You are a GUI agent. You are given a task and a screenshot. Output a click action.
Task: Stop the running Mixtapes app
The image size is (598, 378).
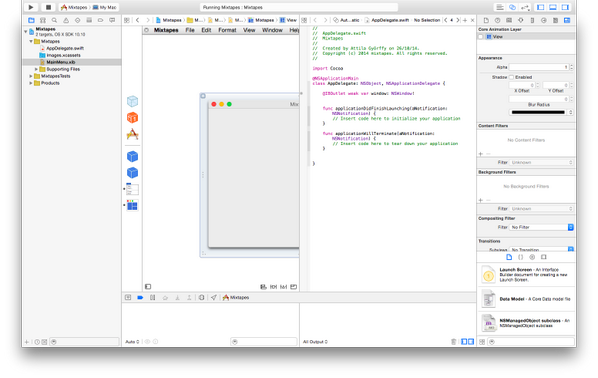(x=48, y=7)
